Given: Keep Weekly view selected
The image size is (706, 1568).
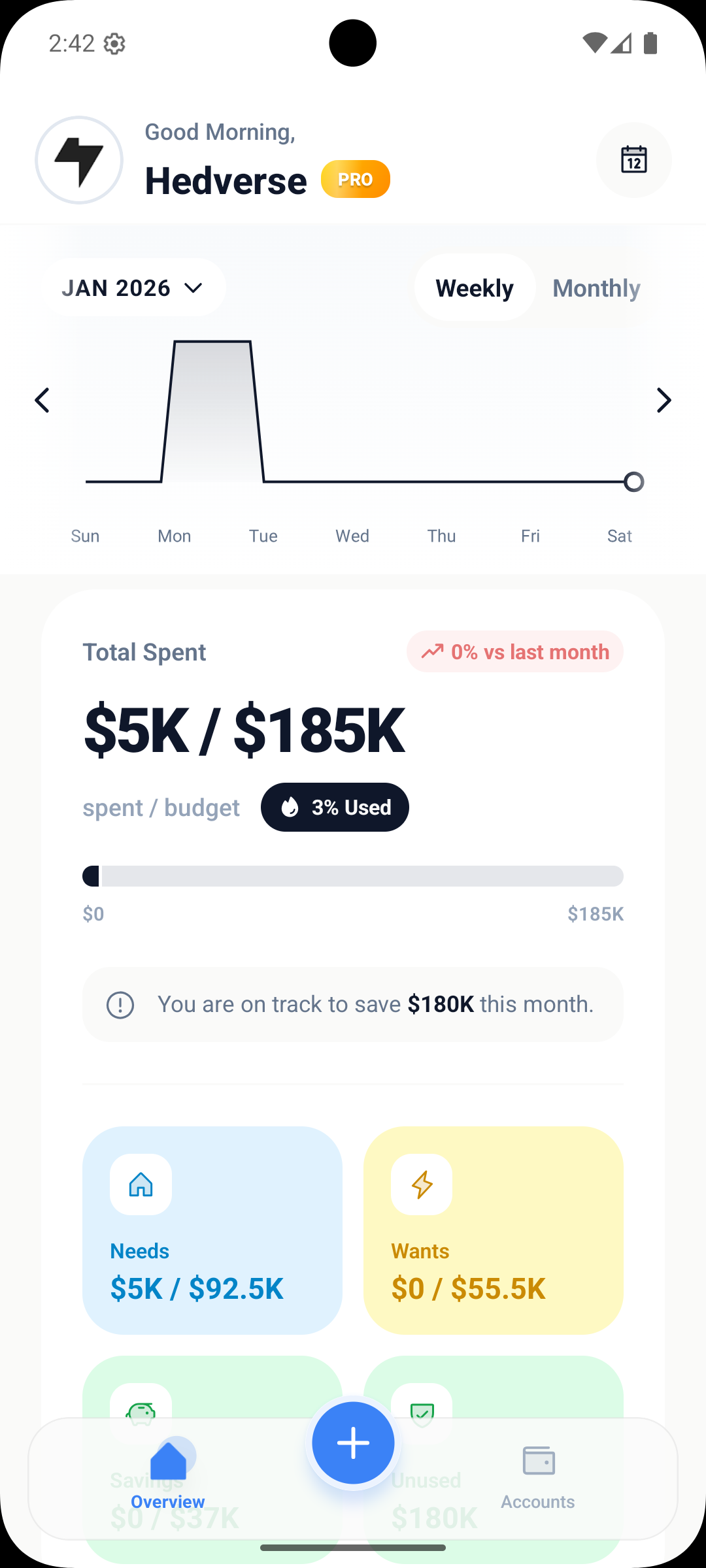Looking at the screenshot, I should click(x=475, y=287).
